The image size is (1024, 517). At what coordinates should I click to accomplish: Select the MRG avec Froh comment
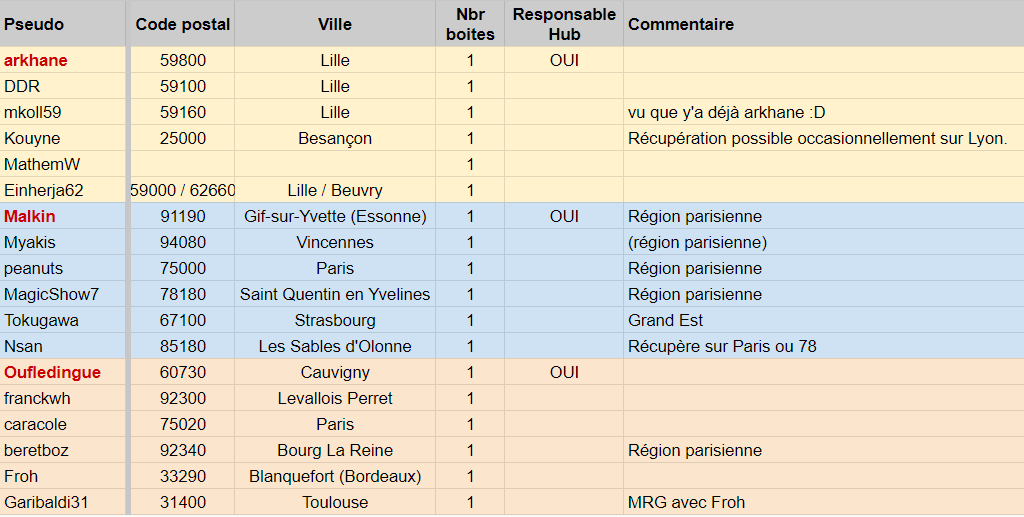coord(686,502)
